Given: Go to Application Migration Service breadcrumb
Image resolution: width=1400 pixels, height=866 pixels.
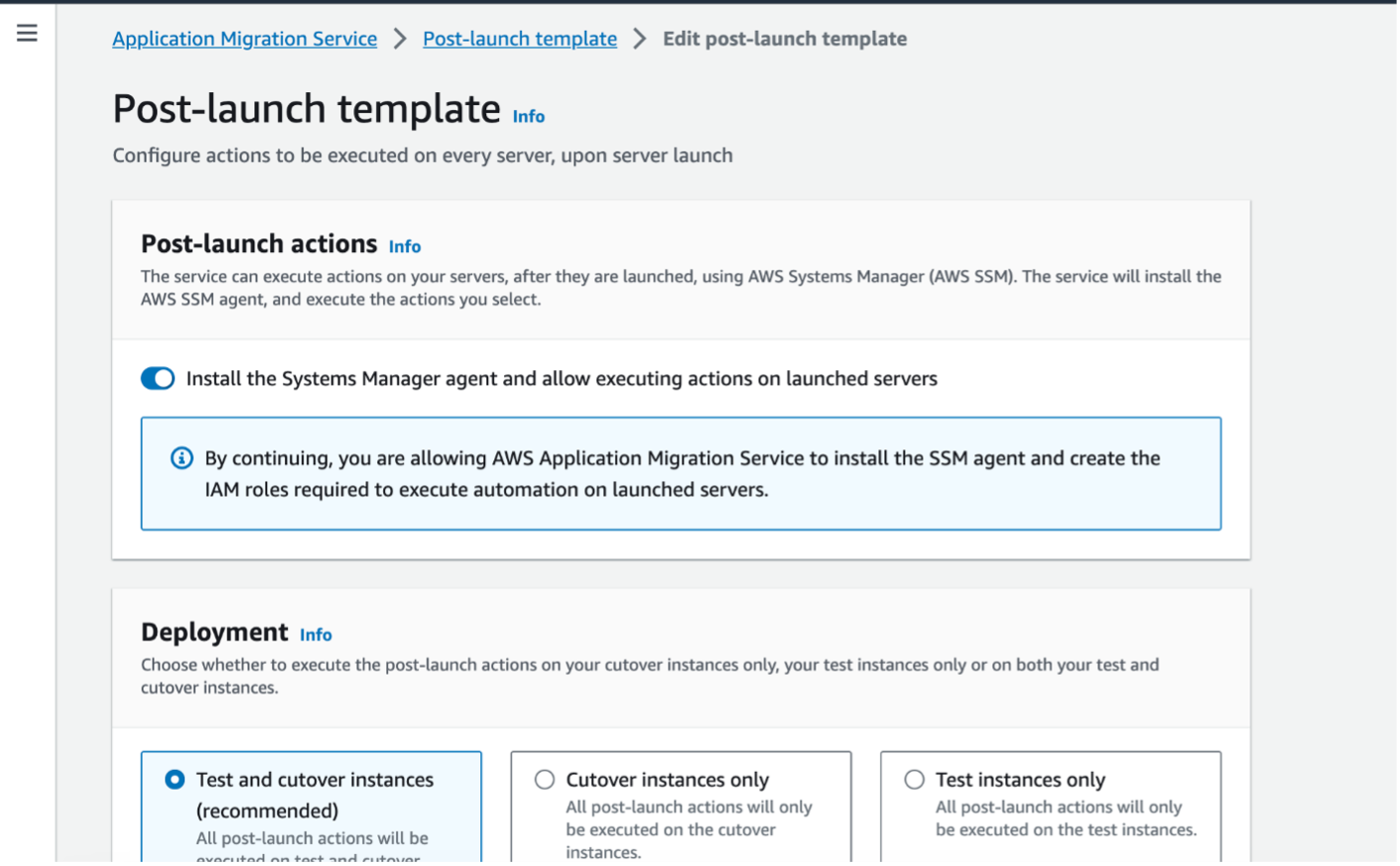Looking at the screenshot, I should 244,39.
